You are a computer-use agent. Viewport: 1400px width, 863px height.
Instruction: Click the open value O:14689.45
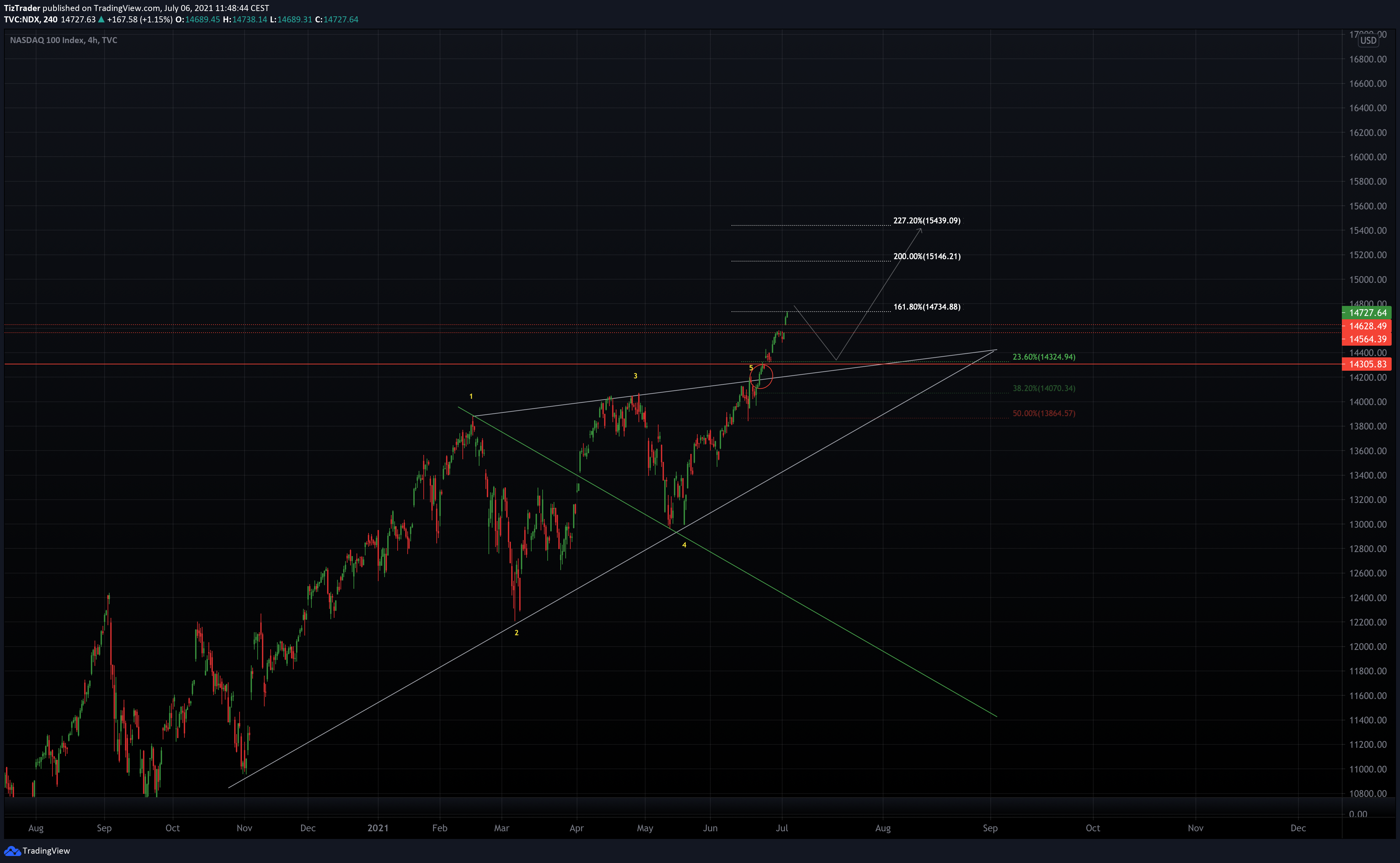[197, 19]
